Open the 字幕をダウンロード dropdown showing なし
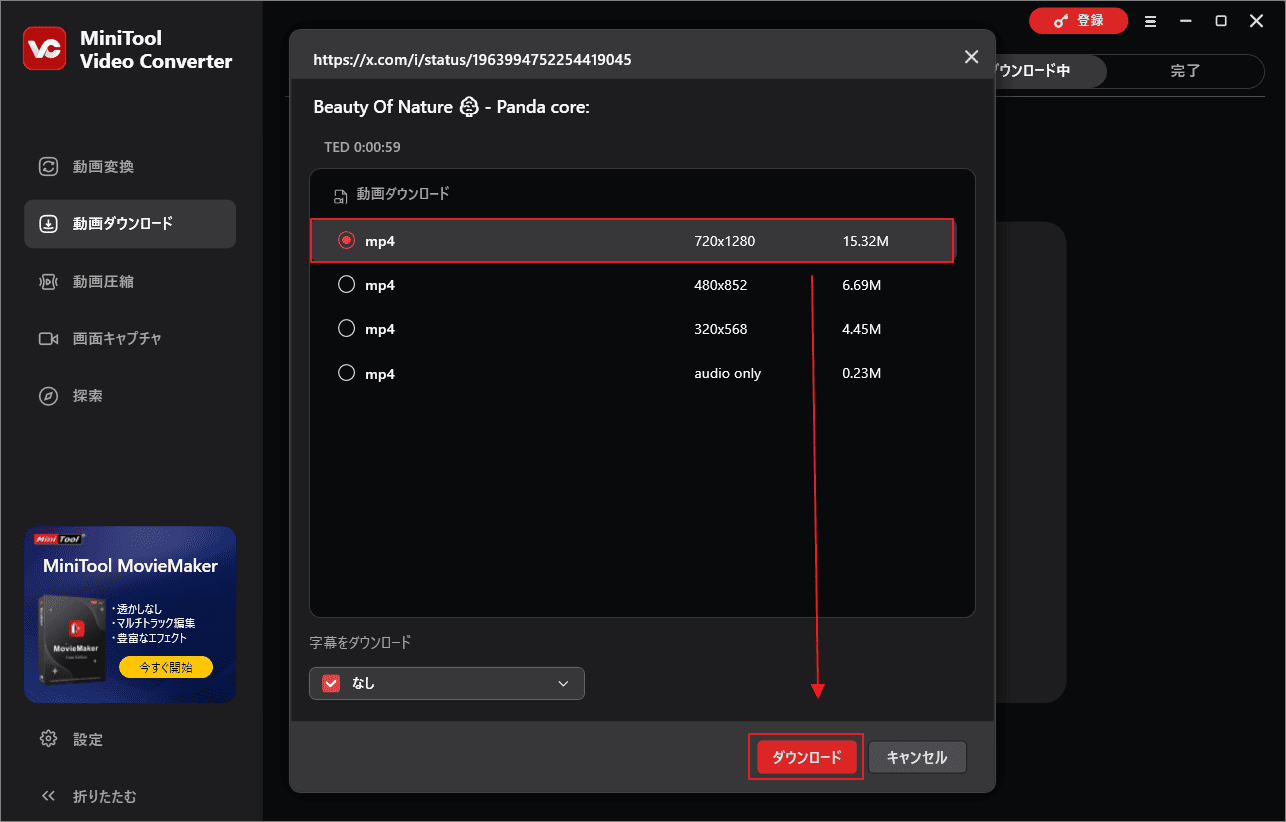 pos(447,683)
